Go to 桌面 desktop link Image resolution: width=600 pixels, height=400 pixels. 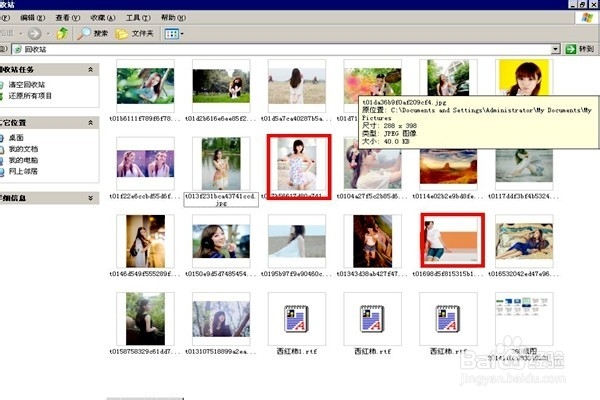[x=16, y=137]
